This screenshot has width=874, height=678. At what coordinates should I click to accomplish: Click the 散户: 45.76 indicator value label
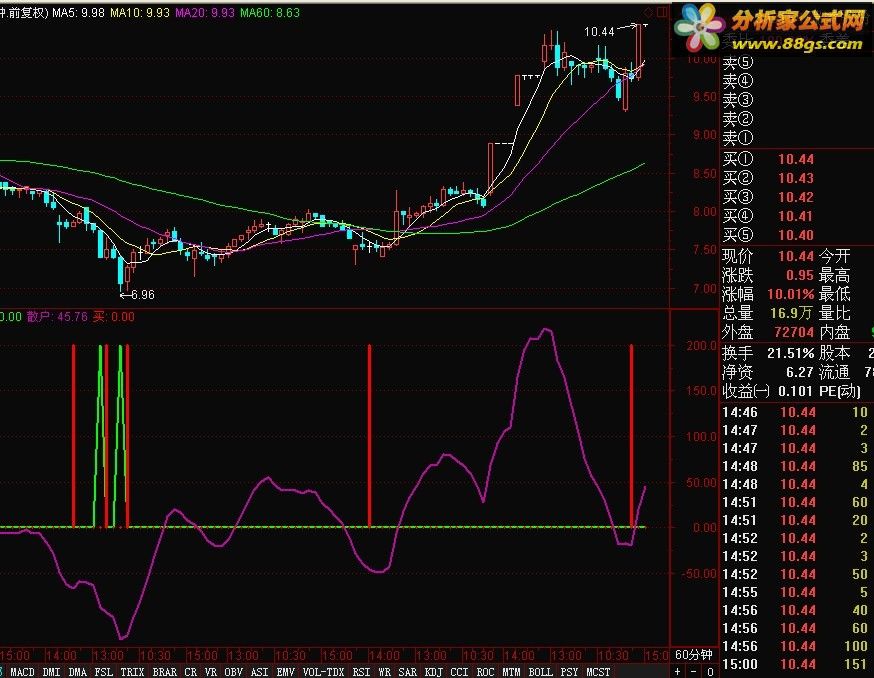click(57, 317)
